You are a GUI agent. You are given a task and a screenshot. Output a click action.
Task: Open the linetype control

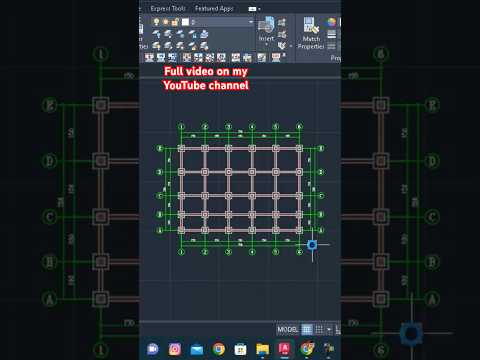tap(332, 46)
